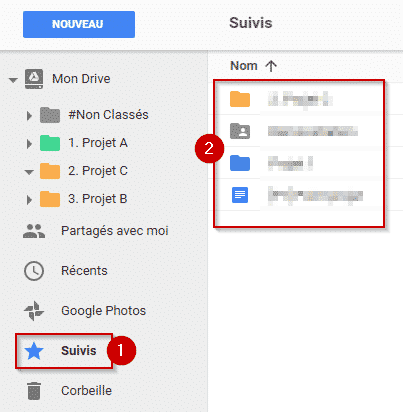Screen dimensions: 403x412
Task: Open Partagés avec moi people icon
Action: [34, 231]
